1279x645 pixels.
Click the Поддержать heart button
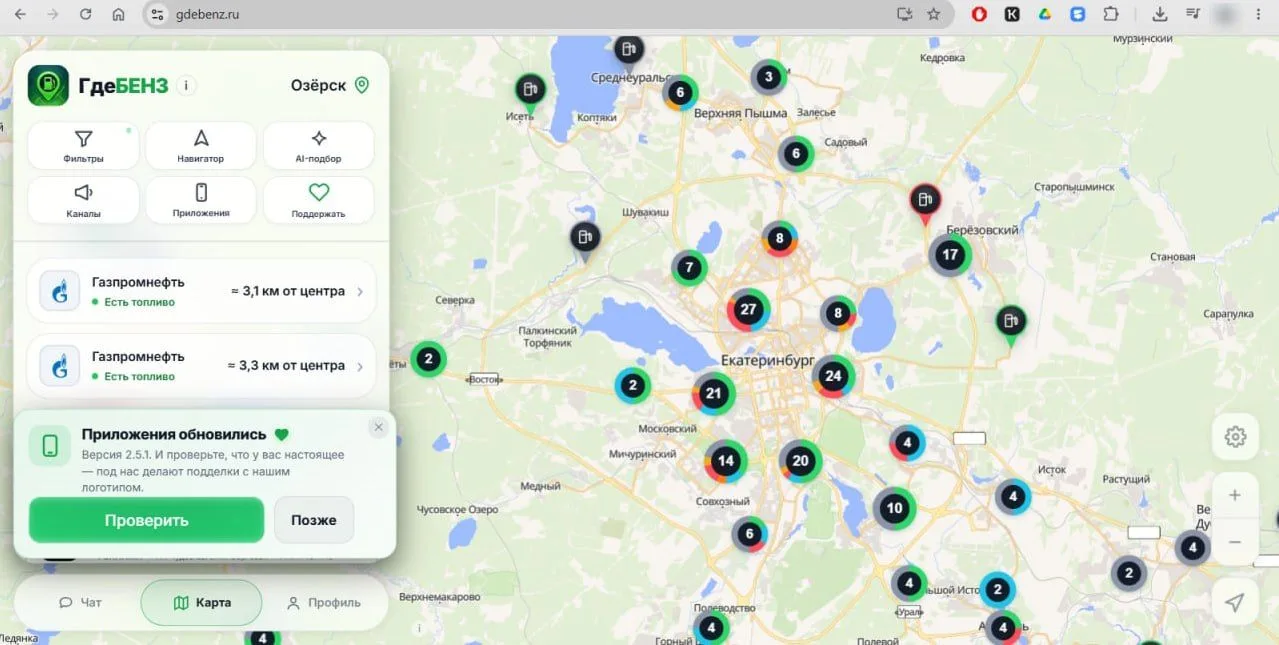(318, 200)
